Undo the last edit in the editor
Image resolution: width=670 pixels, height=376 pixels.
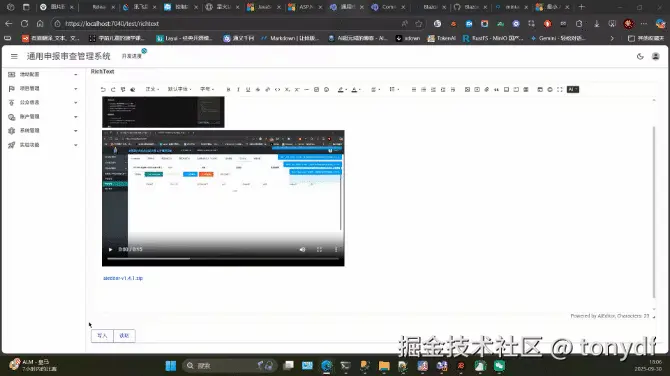pos(103,89)
